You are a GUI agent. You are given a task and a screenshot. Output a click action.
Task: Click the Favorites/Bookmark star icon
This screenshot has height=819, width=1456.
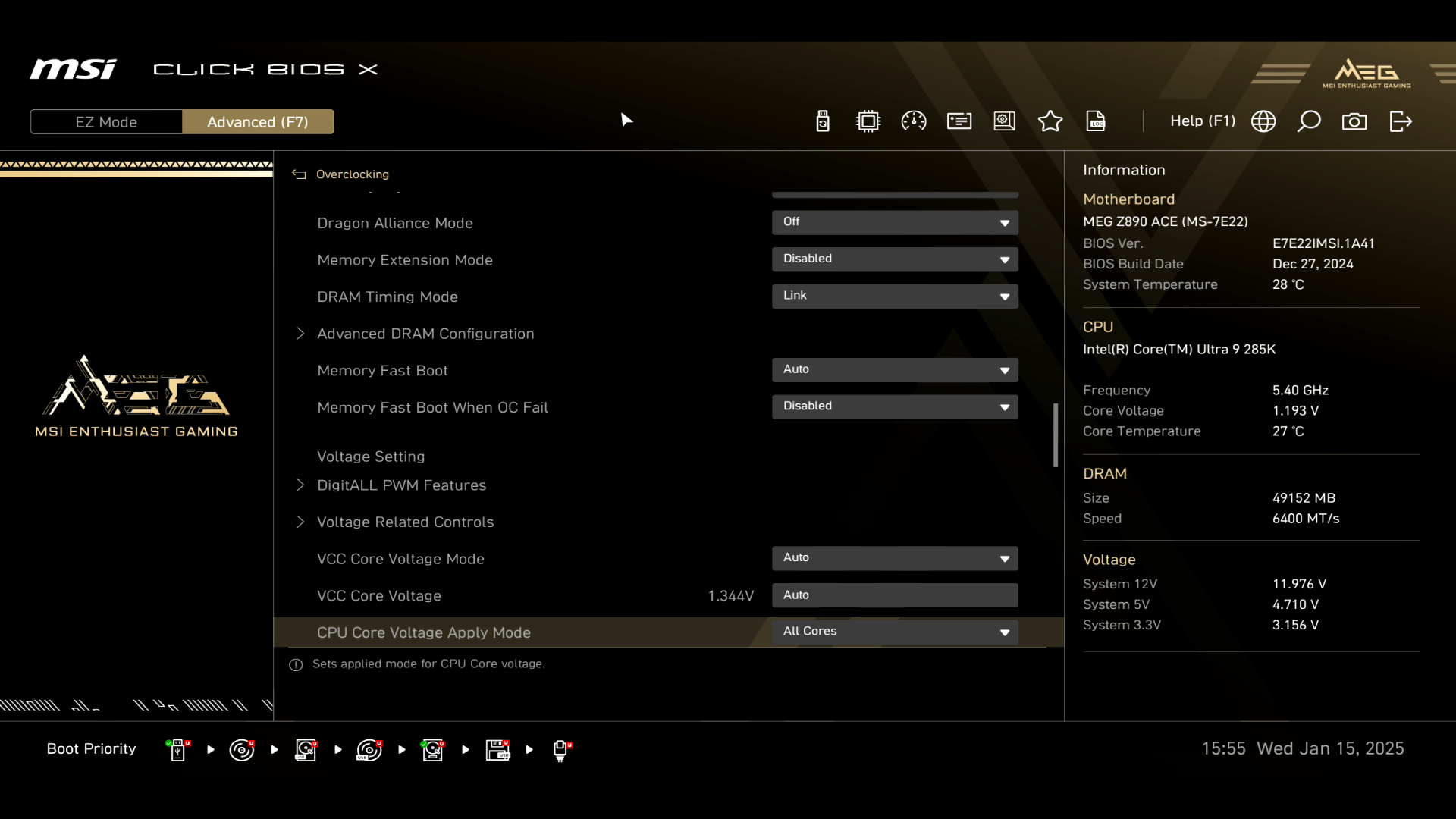pyautogui.click(x=1050, y=121)
